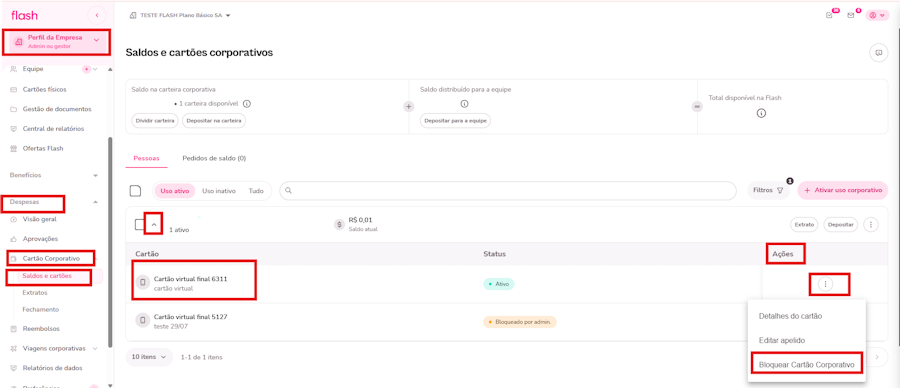Tick the select-all checkbox above the list

[135, 191]
